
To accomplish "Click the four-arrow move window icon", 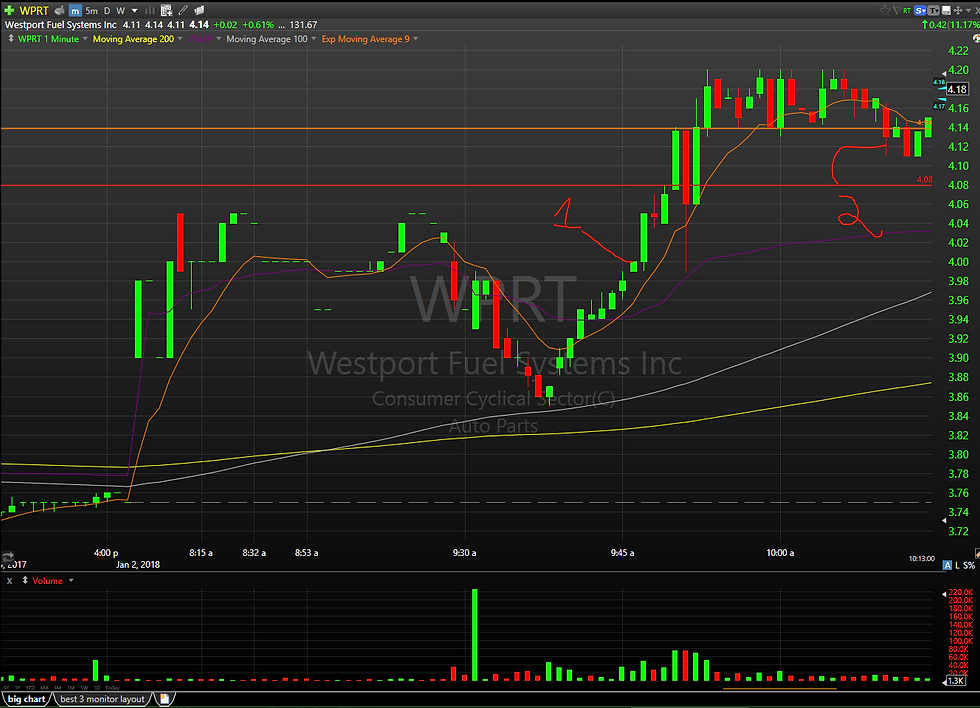I will (958, 11).
